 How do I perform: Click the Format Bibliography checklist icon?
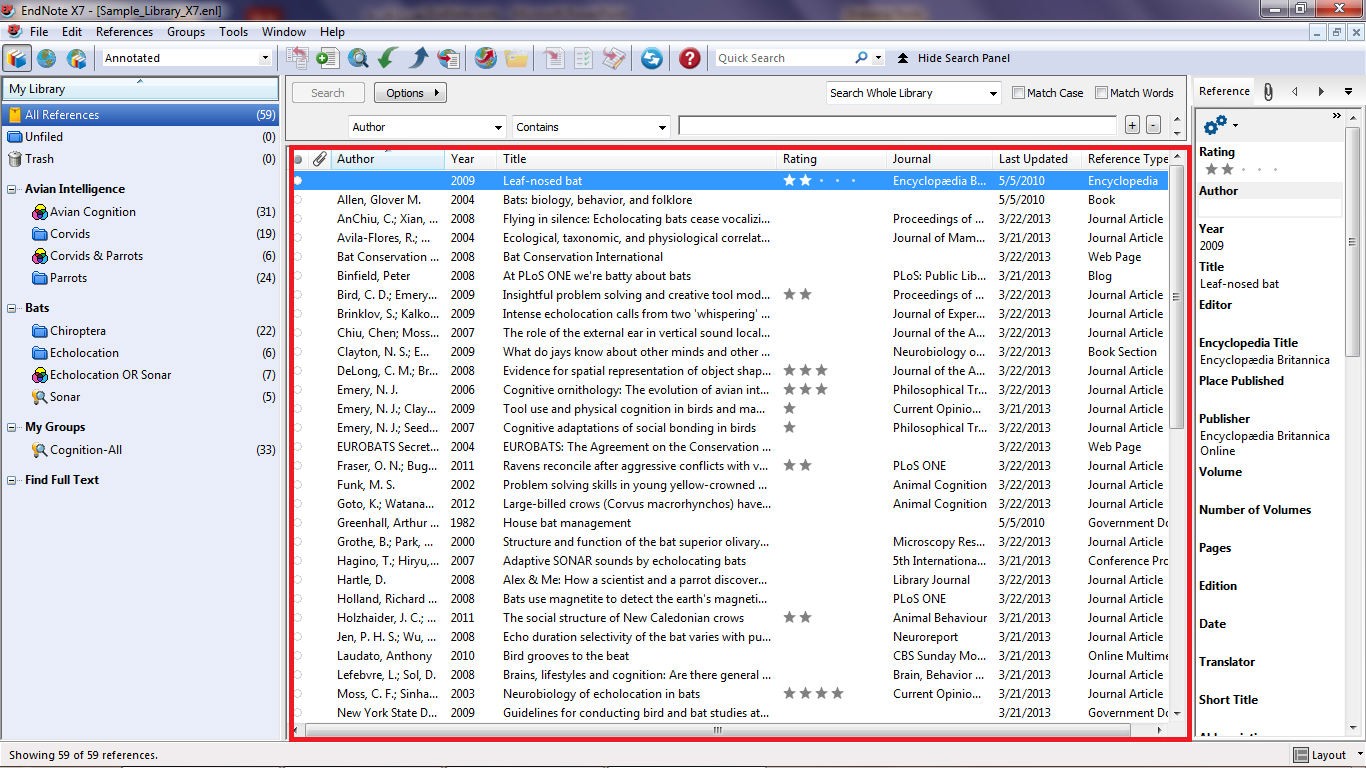[583, 58]
